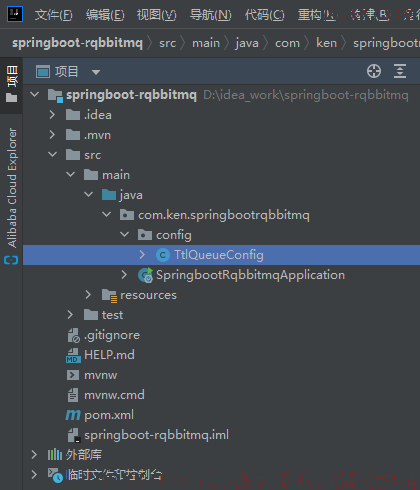Expand the resources folder
The height and width of the screenshot is (490, 420).
pos(88,295)
